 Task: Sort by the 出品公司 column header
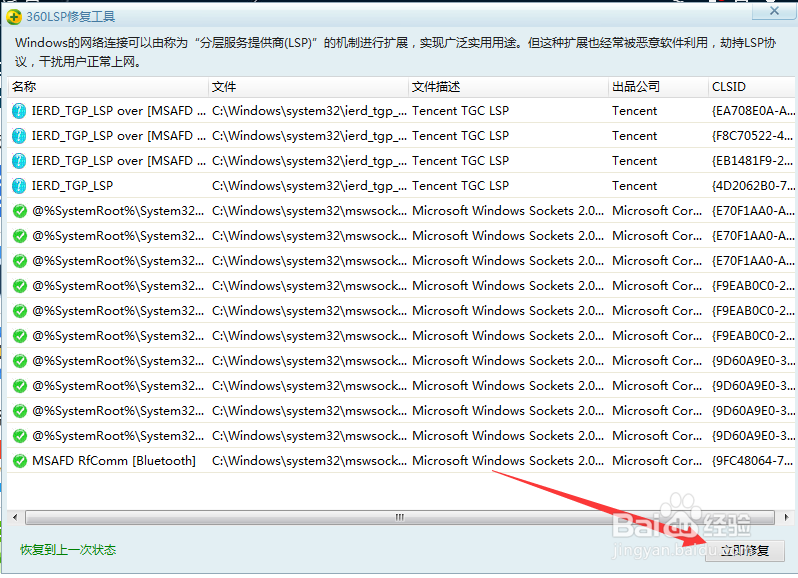658,86
